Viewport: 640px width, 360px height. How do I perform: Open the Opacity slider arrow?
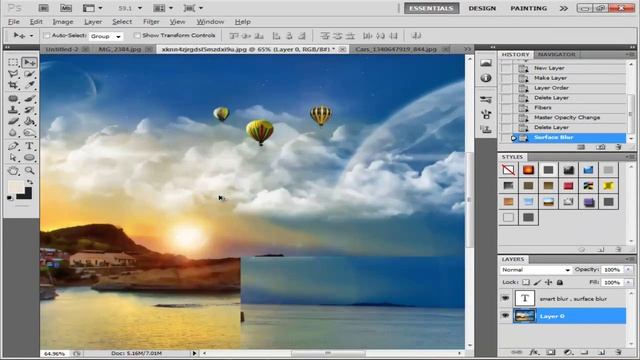point(628,270)
